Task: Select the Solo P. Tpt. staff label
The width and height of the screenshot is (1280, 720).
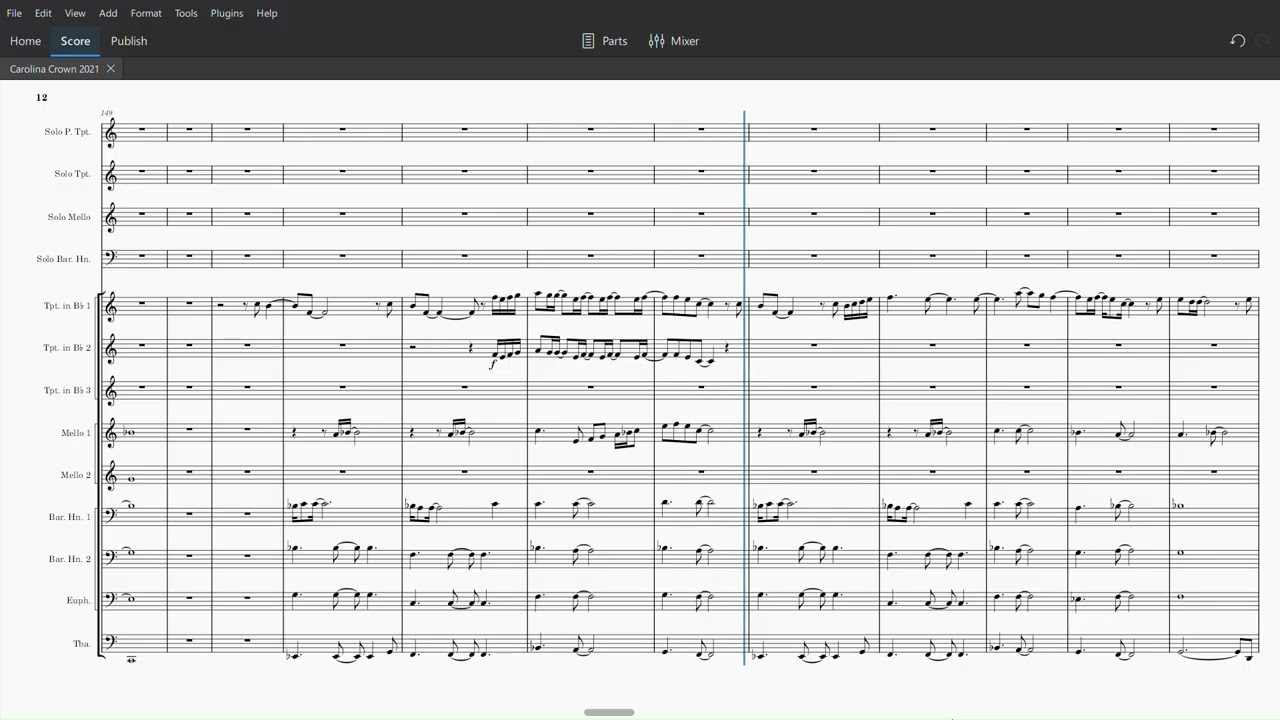Action: pyautogui.click(x=67, y=132)
